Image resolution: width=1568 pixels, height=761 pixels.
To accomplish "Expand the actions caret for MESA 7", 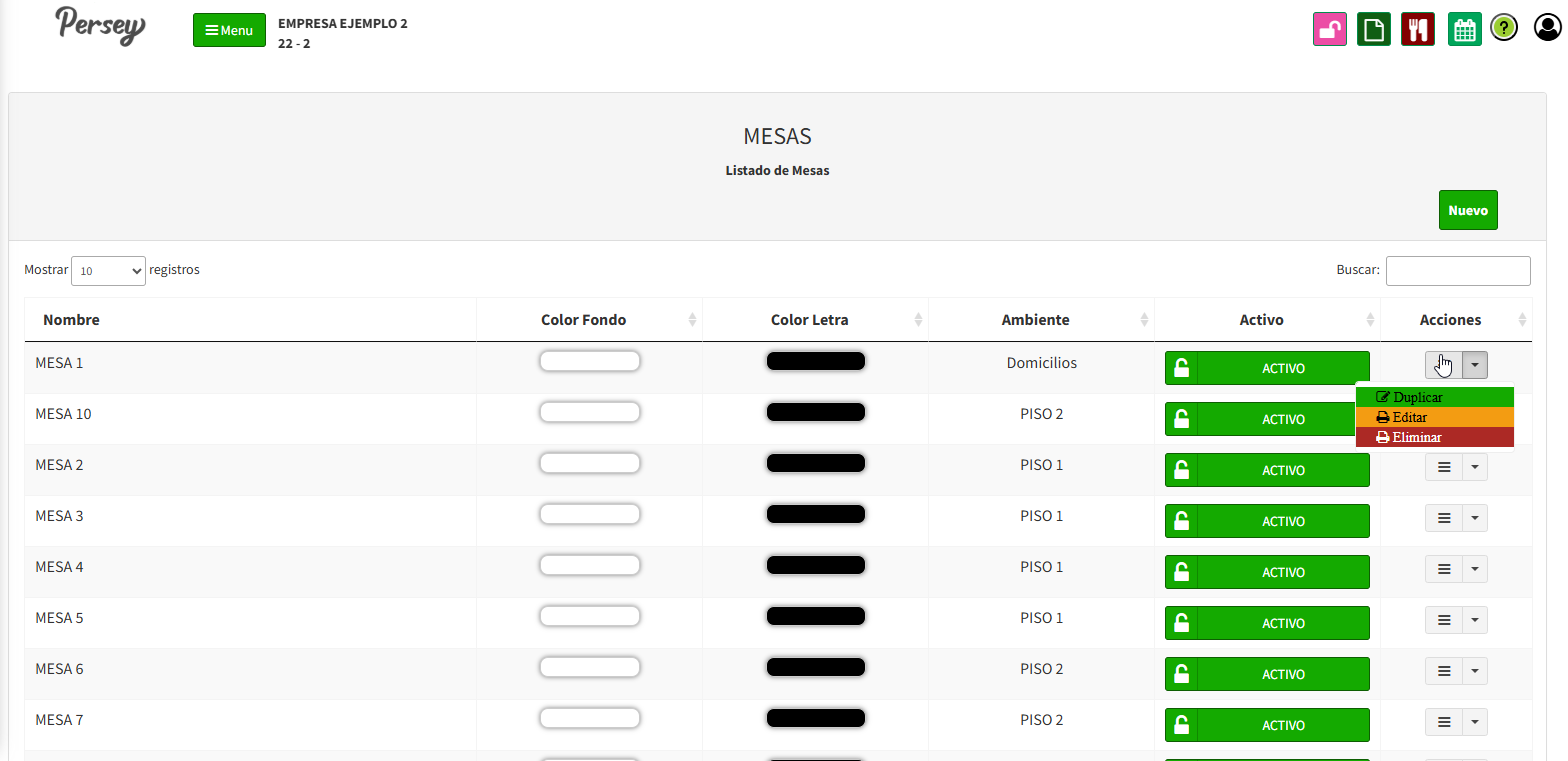I will tap(1475, 722).
